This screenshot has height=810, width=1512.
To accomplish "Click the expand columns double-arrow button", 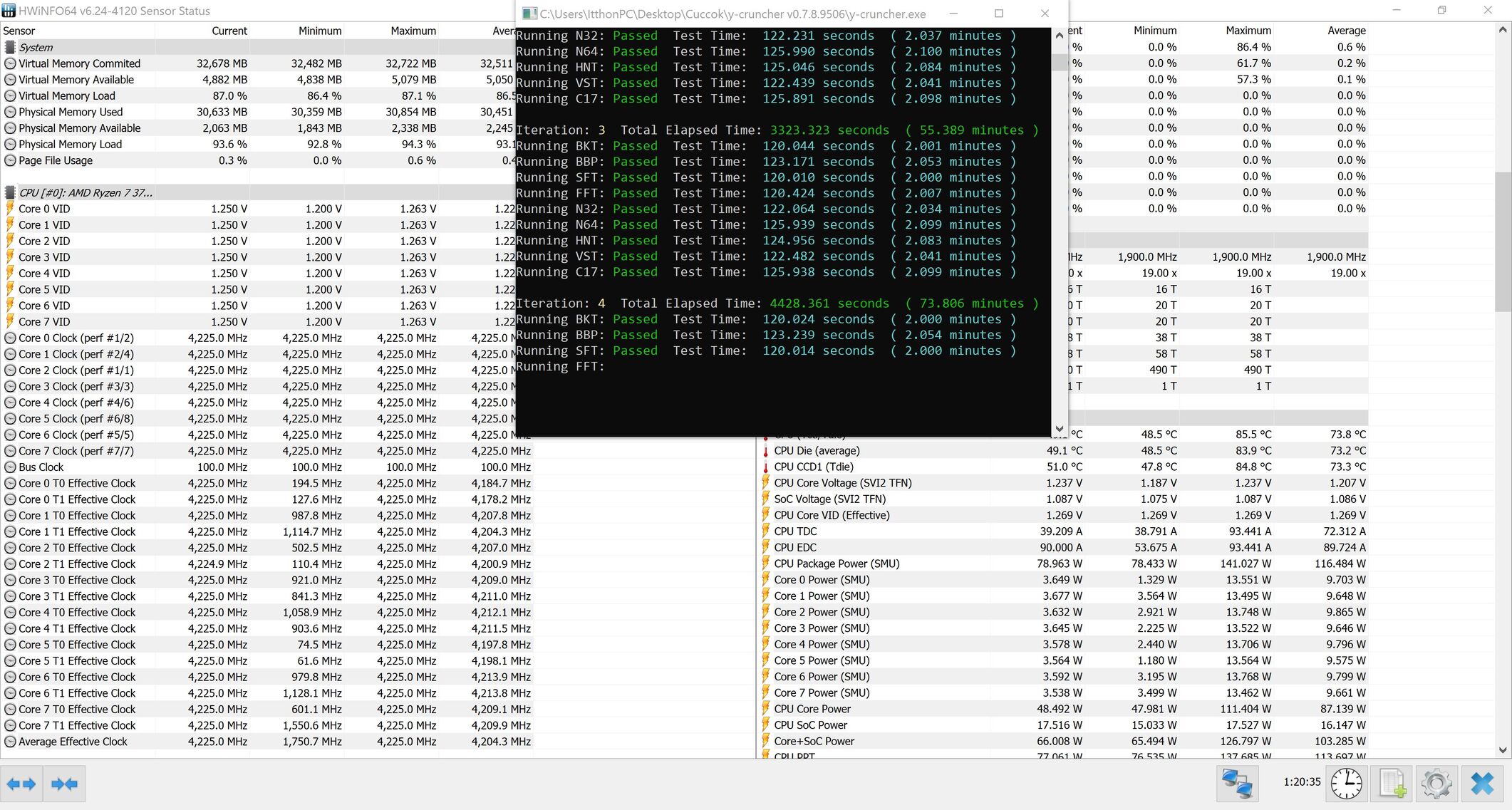I will (x=21, y=784).
